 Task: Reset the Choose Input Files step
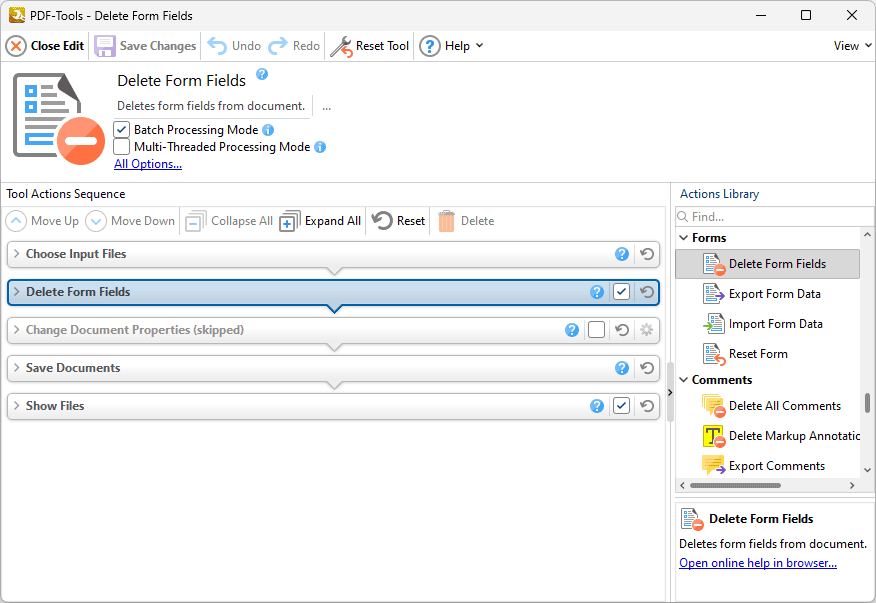click(x=647, y=254)
